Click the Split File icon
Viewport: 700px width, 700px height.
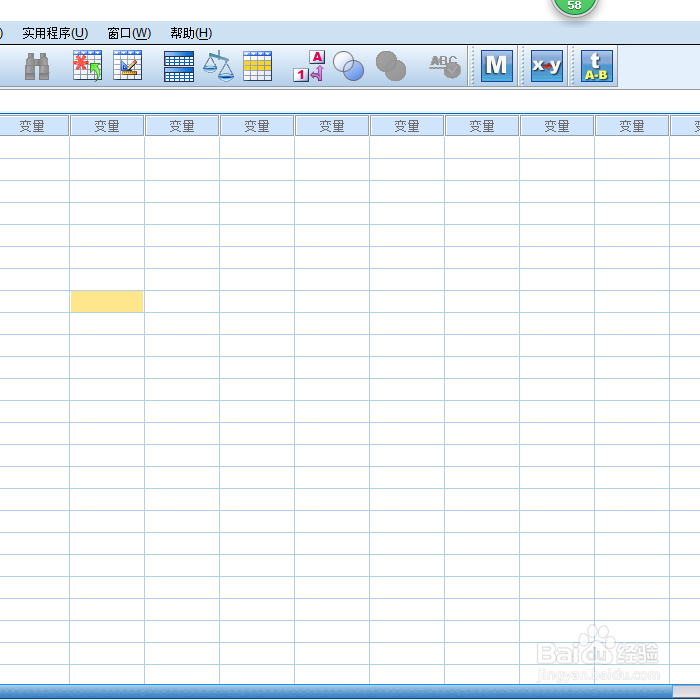[x=179, y=66]
